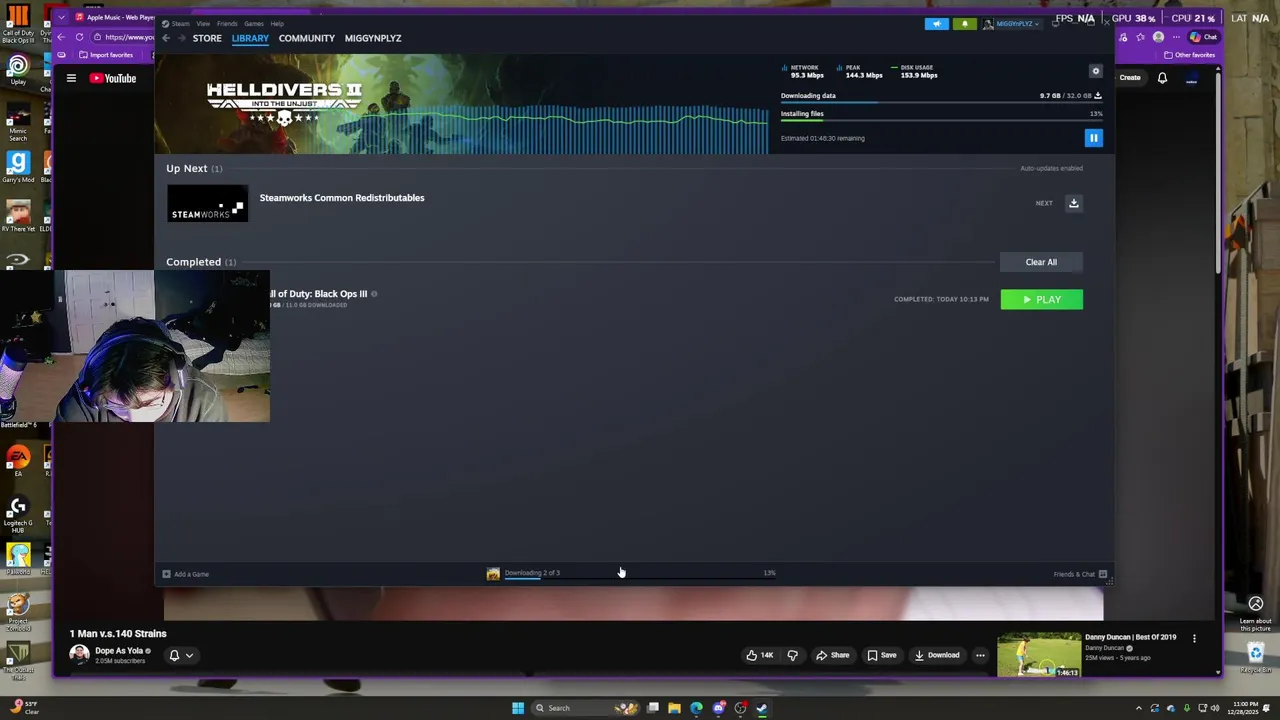1280x720 pixels.
Task: Open Steam announcements megaphone button
Action: point(936,24)
